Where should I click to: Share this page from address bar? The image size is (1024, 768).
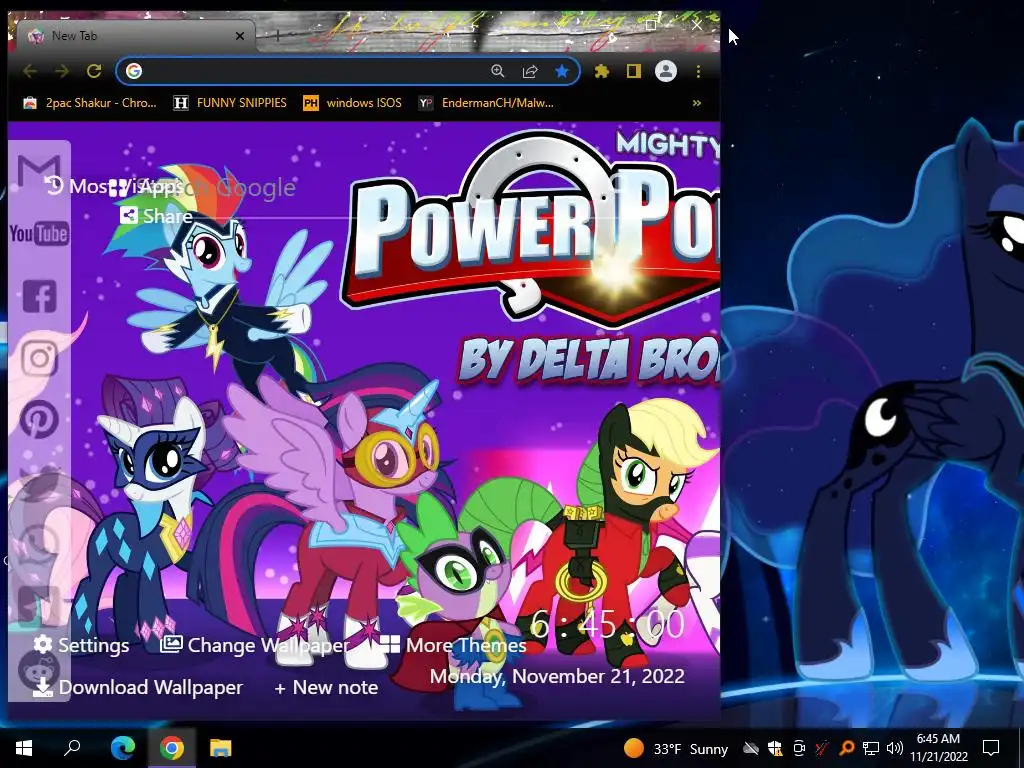(x=530, y=71)
